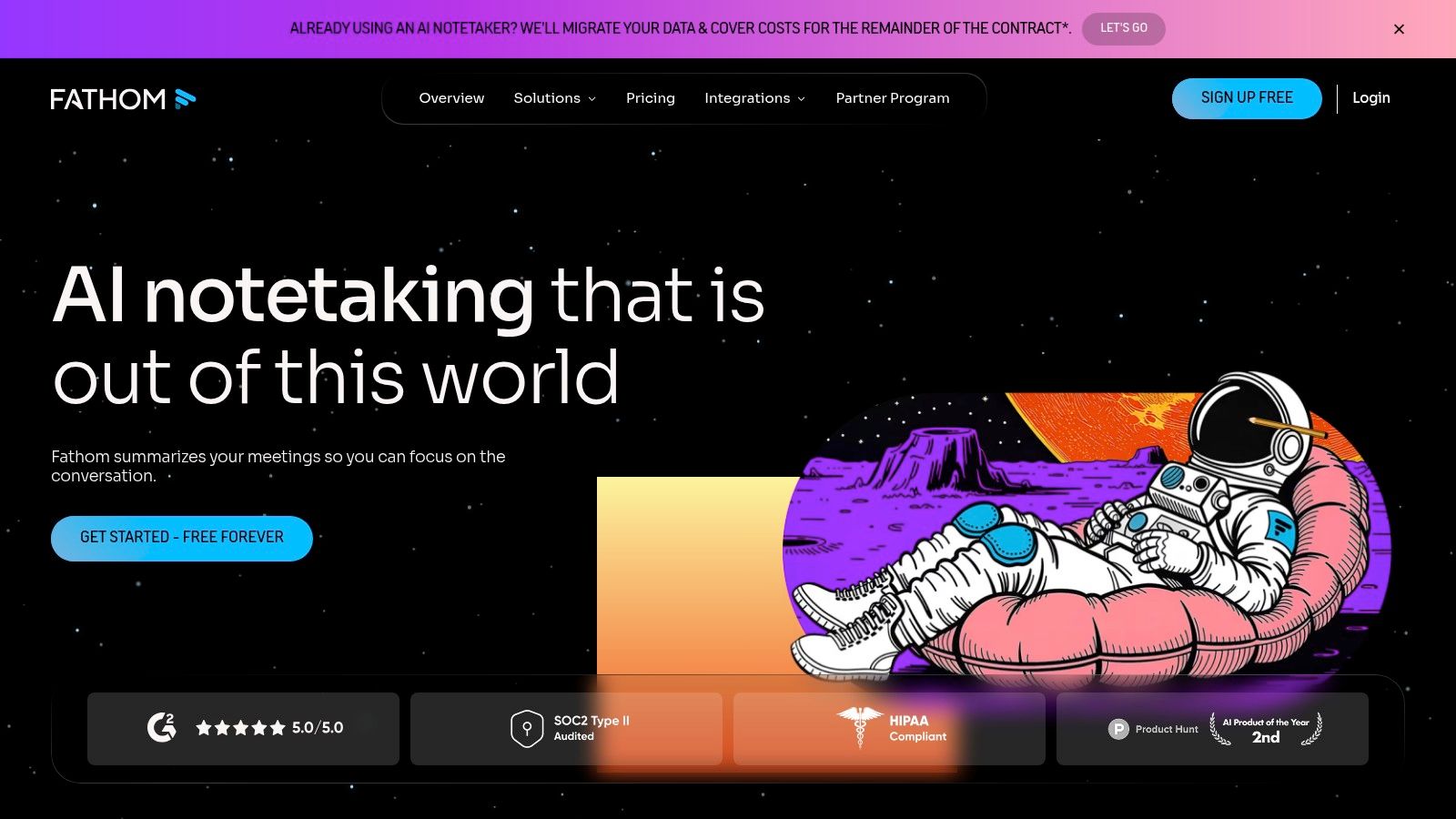Screen dimensions: 1456x819
Task: Click the astronaut illustration
Action: [1087, 532]
